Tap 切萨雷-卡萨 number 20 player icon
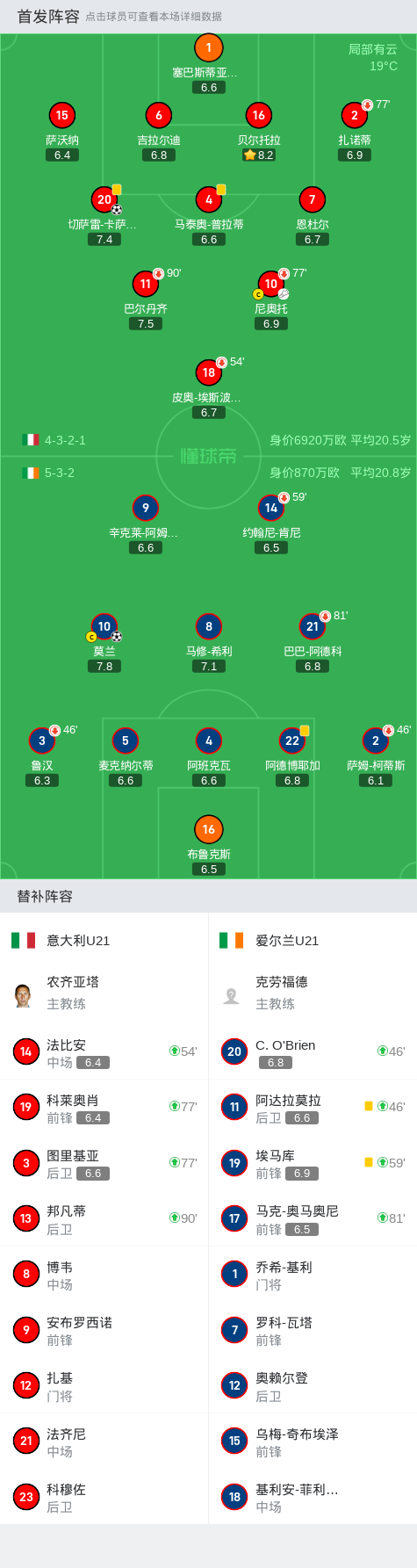This screenshot has width=417, height=1568. (104, 199)
